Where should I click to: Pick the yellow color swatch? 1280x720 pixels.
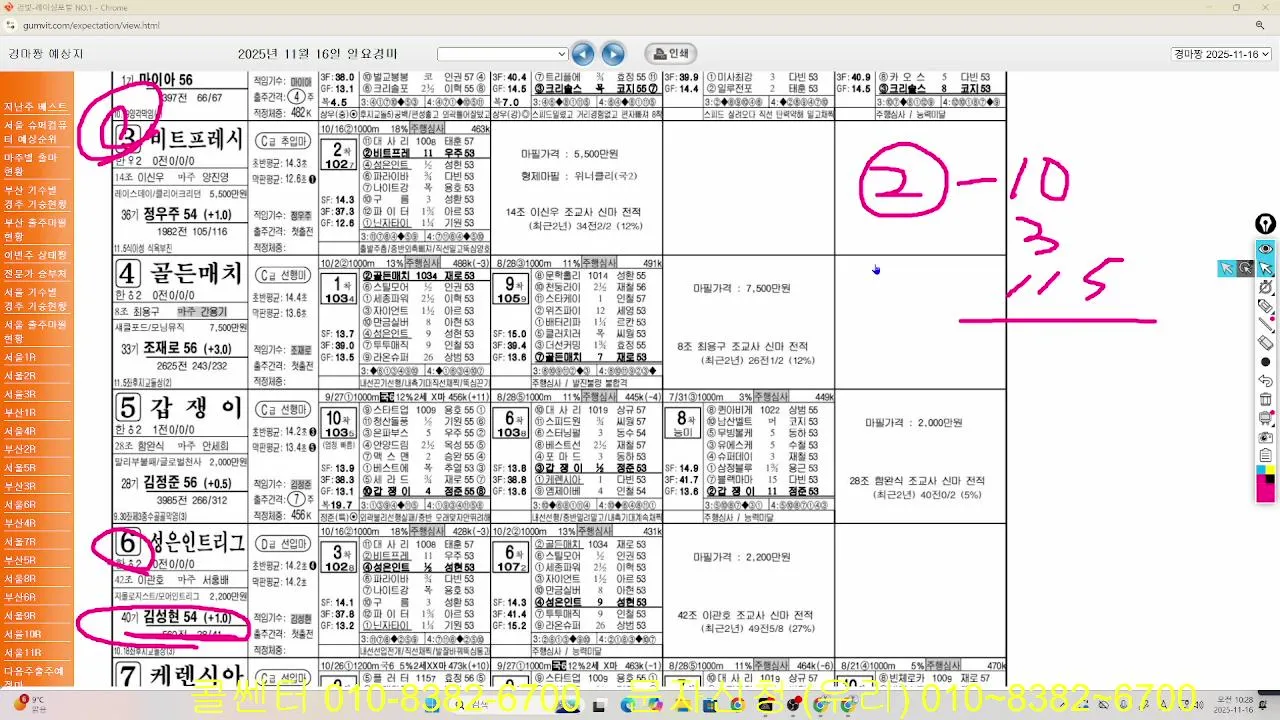(x=1271, y=471)
